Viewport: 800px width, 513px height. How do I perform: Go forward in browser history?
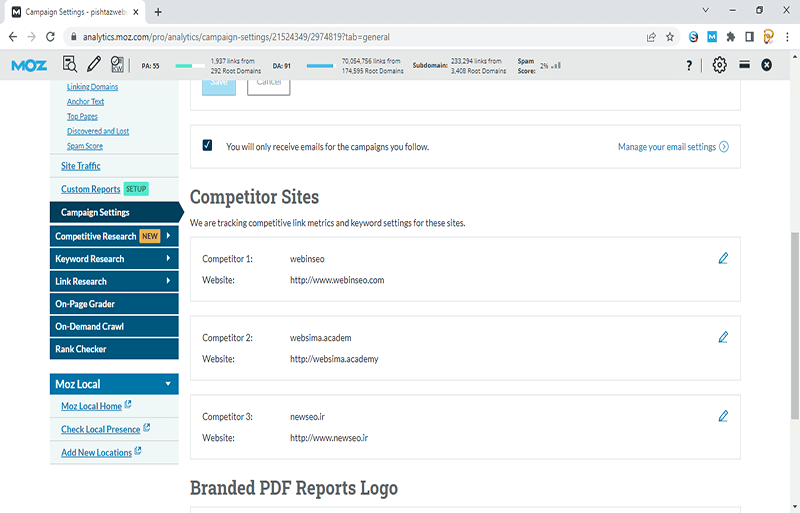point(32,37)
